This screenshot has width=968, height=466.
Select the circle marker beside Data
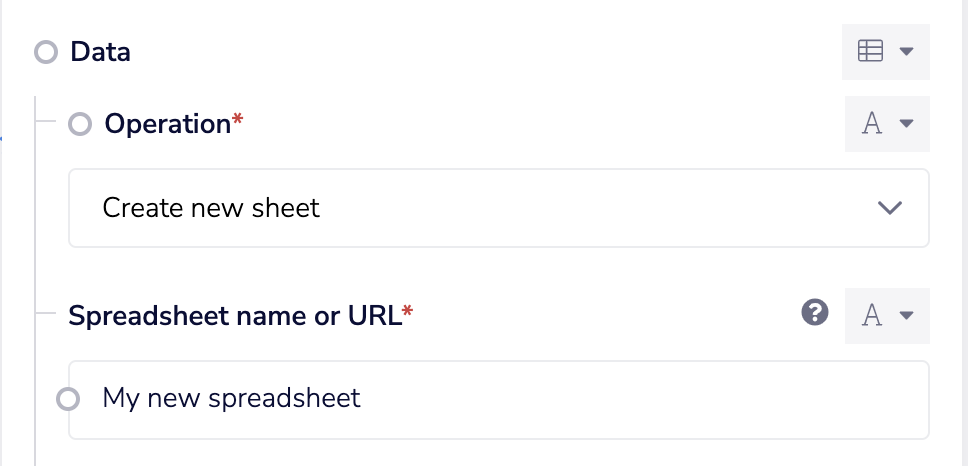(46, 52)
